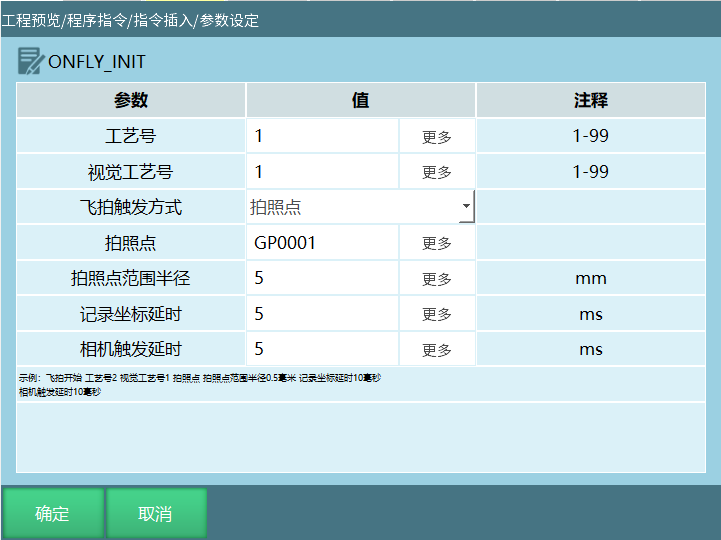This screenshot has width=721, height=540.
Task: Click the 相机触发延时 parameter label
Action: [131, 350]
